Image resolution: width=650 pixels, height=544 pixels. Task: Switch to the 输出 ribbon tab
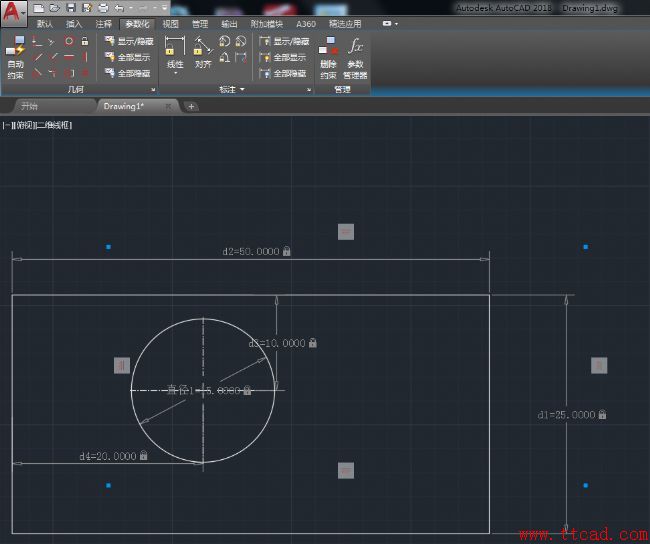(x=229, y=24)
